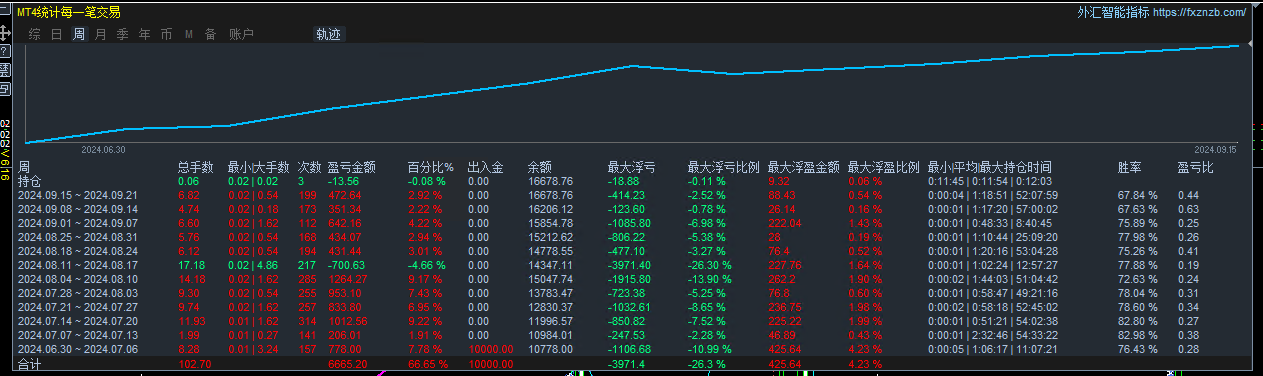Viewport: 1263px width, 376px height.
Task: Click the question mark help icon
Action: click(x=5, y=51)
